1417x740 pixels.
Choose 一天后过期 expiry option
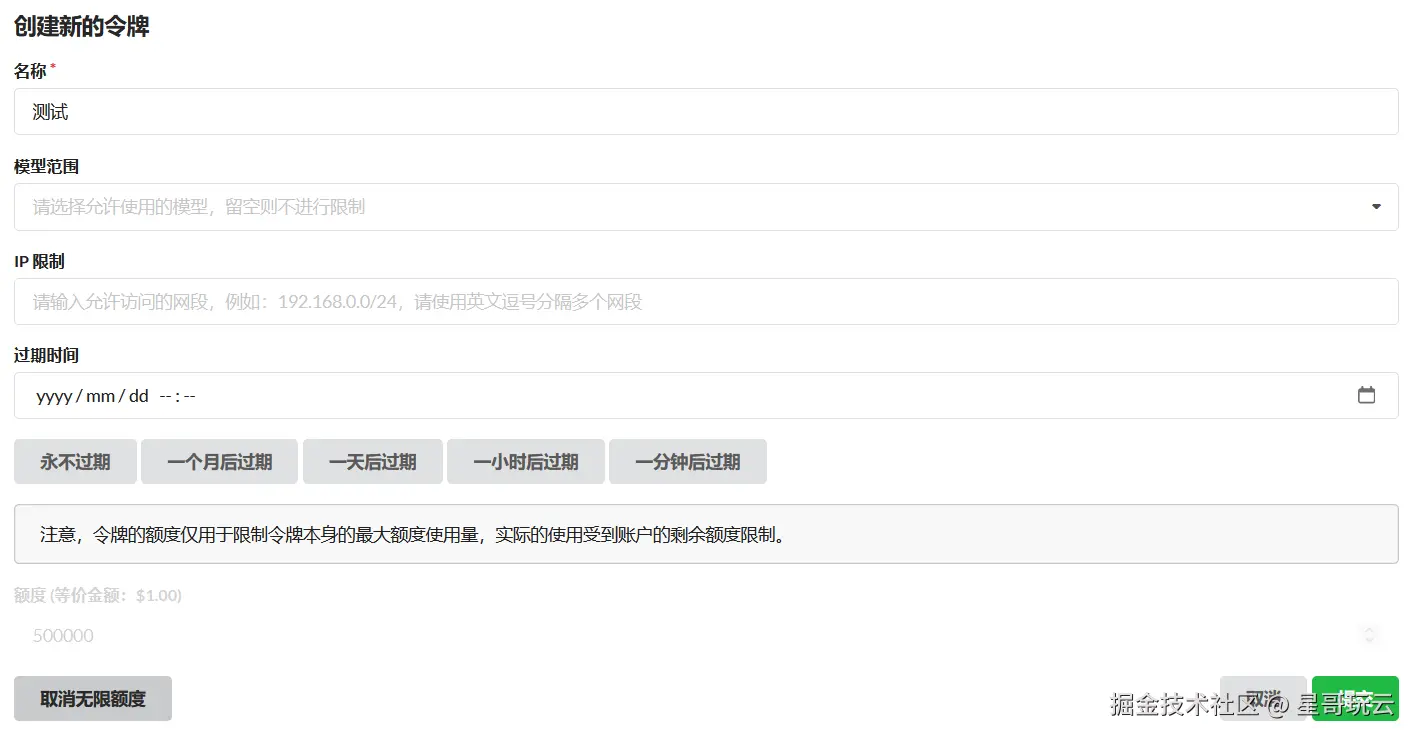[373, 462]
